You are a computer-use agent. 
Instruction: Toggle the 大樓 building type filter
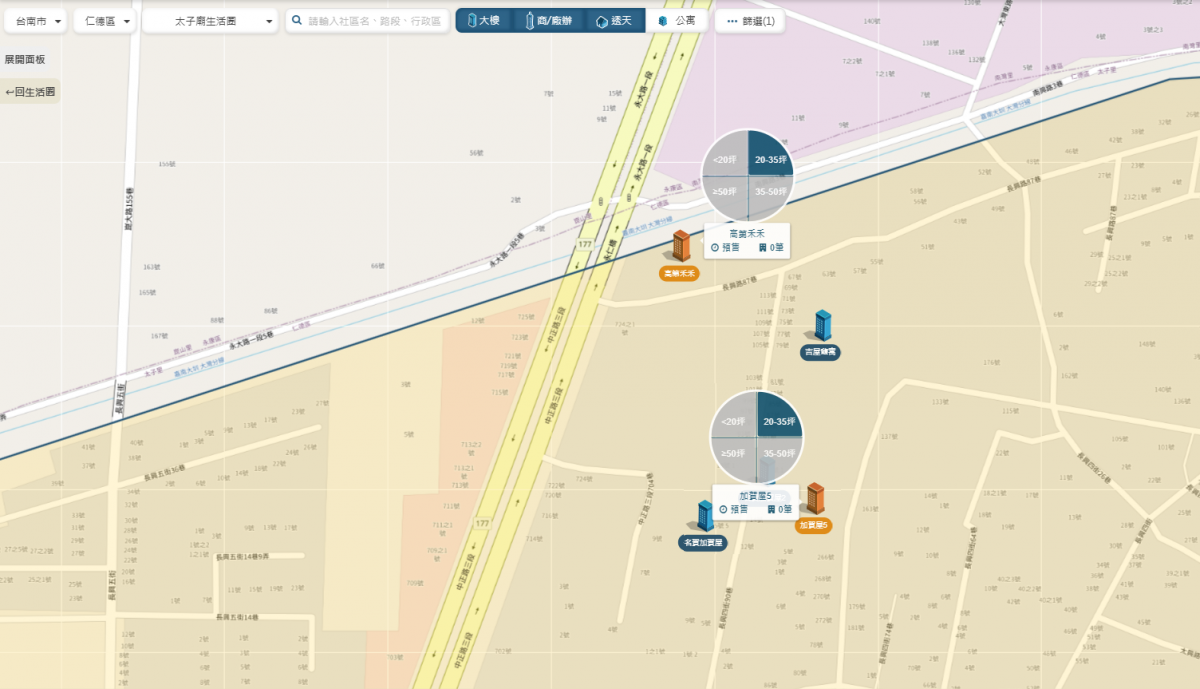[484, 21]
